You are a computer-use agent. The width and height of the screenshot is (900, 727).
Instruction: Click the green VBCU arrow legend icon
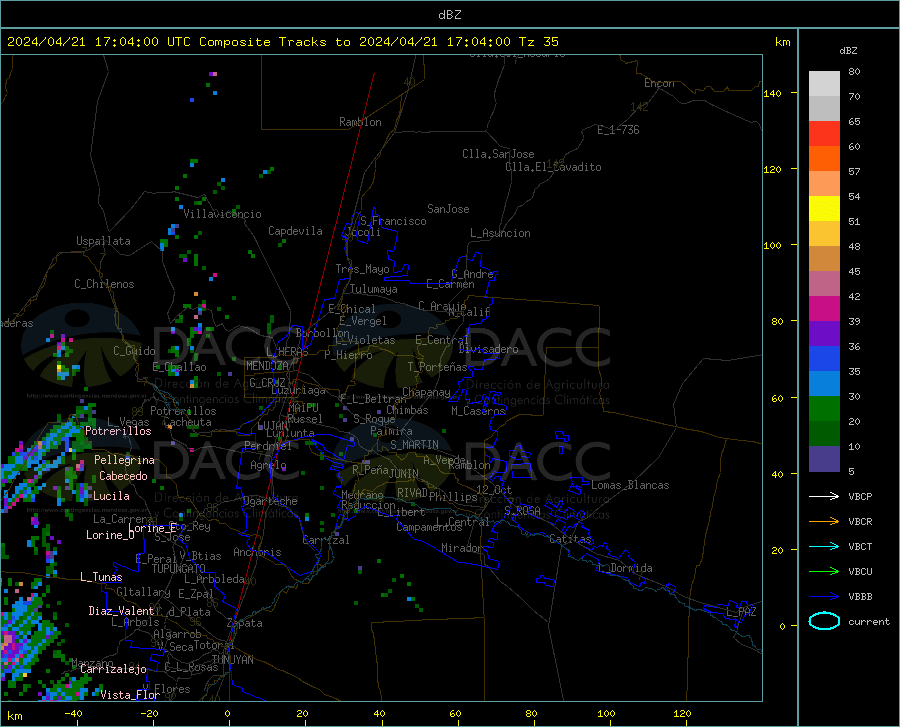[824, 571]
